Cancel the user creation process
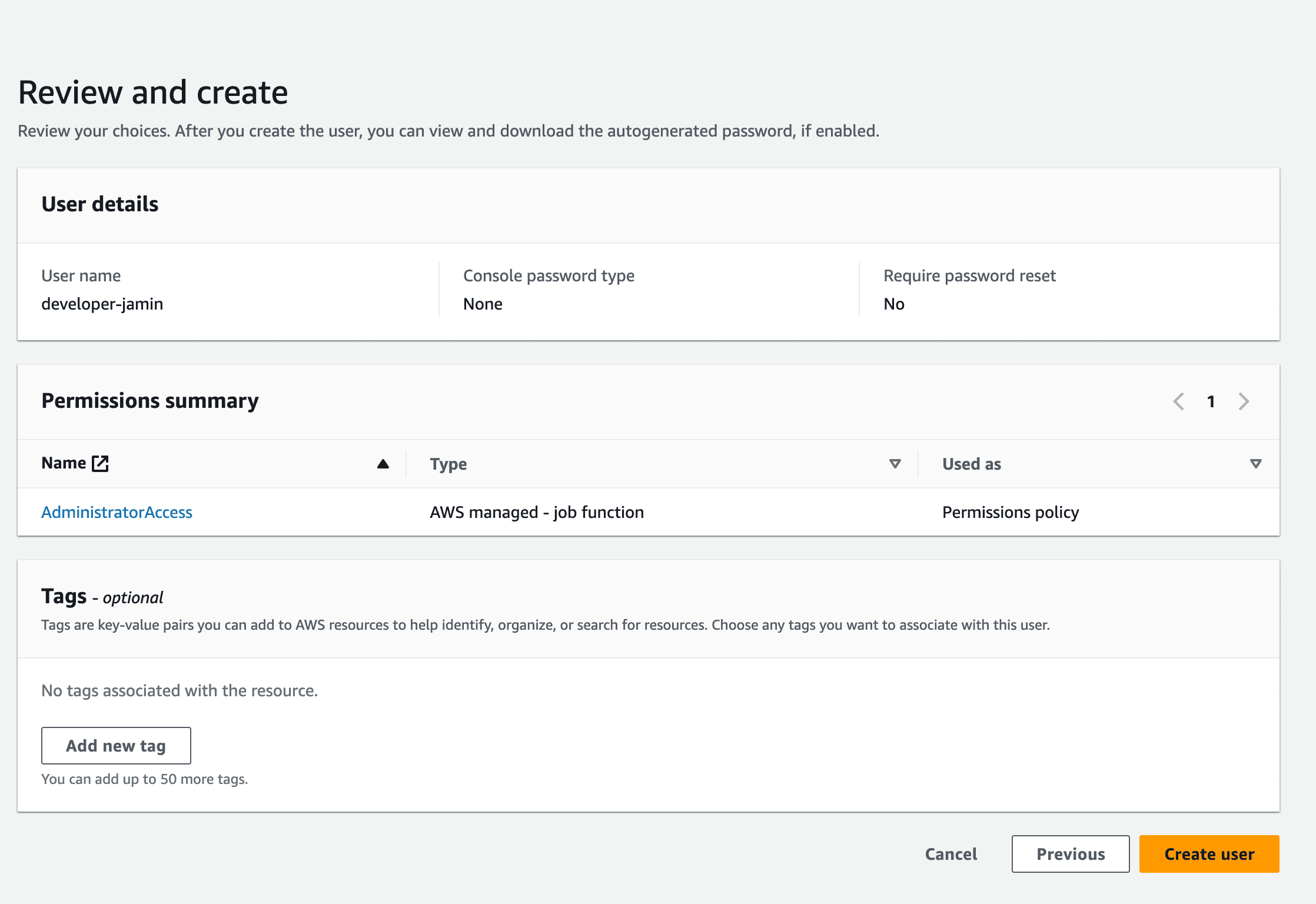The image size is (1316, 904). [951, 854]
